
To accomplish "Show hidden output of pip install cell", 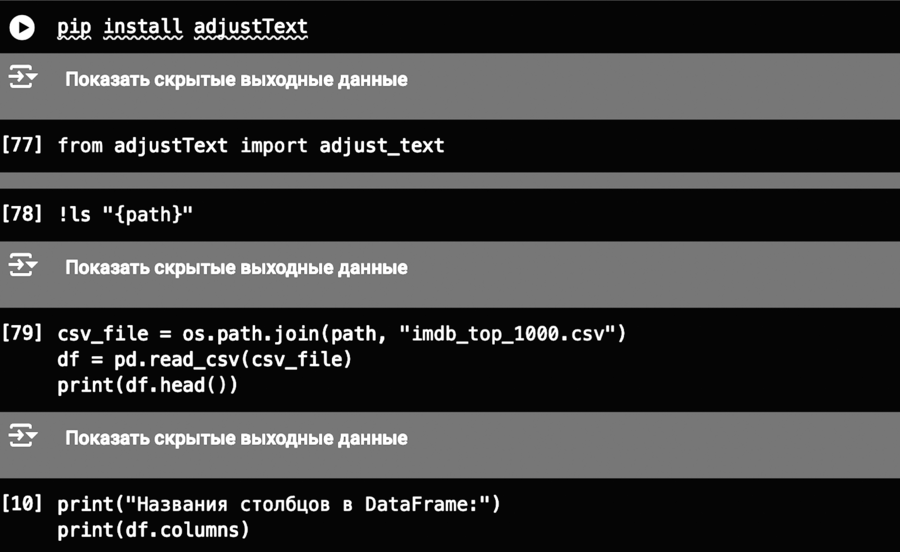I will [x=236, y=79].
